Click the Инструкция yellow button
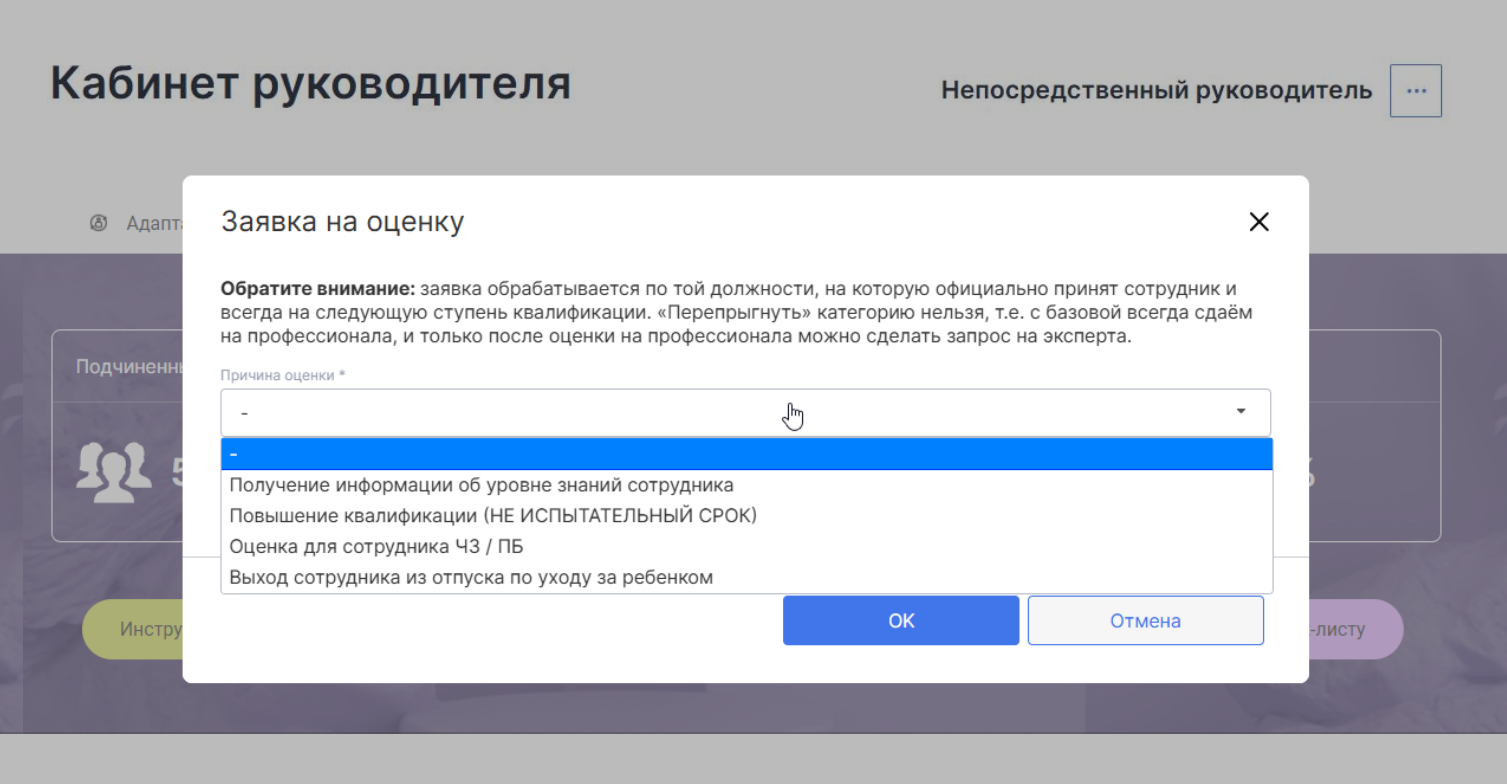This screenshot has height=784, width=1507. [x=132, y=629]
